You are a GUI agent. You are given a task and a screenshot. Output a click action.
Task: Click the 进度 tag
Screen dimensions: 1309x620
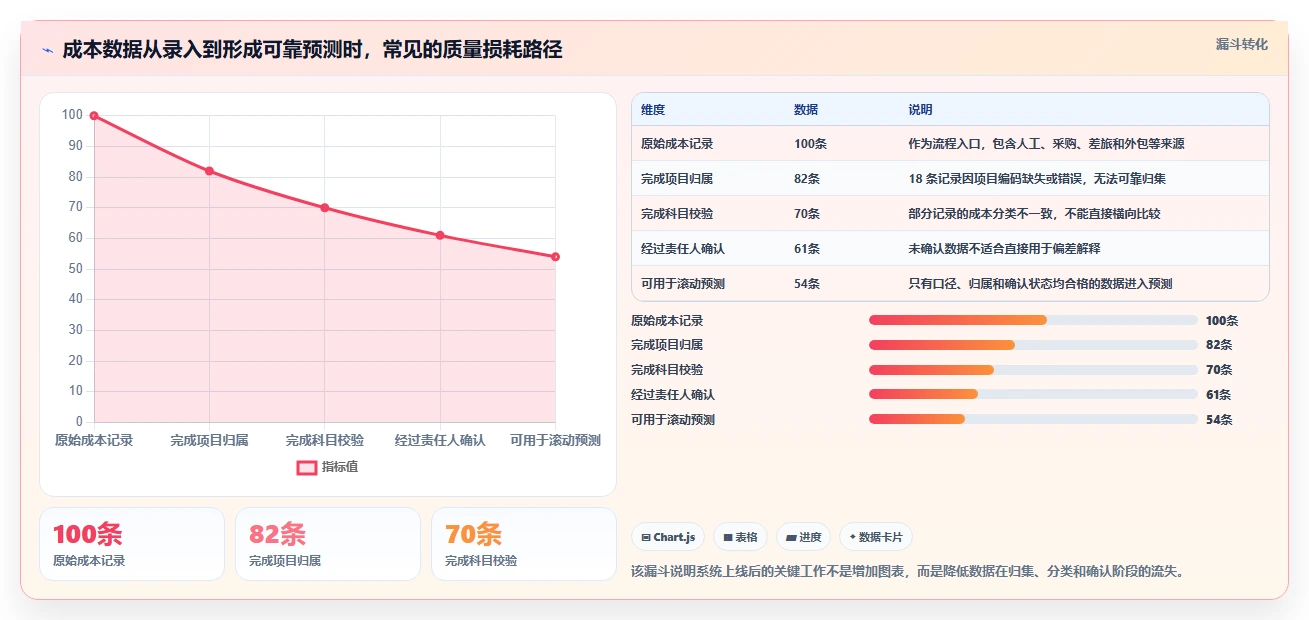[x=804, y=537]
